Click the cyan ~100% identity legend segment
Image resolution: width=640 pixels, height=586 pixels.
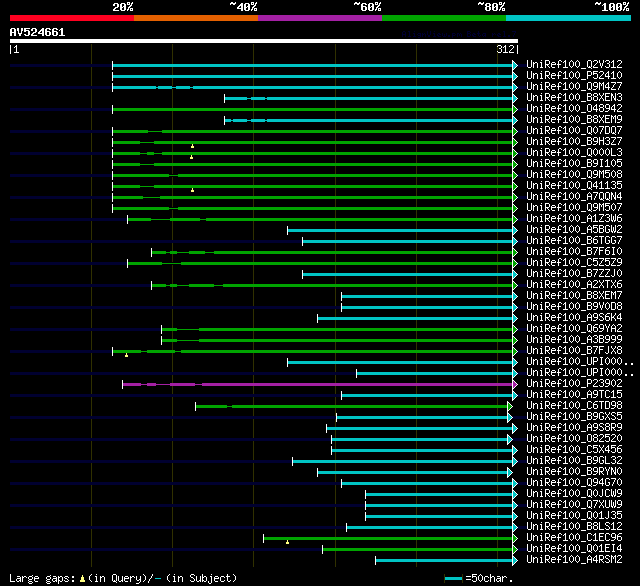point(569,18)
